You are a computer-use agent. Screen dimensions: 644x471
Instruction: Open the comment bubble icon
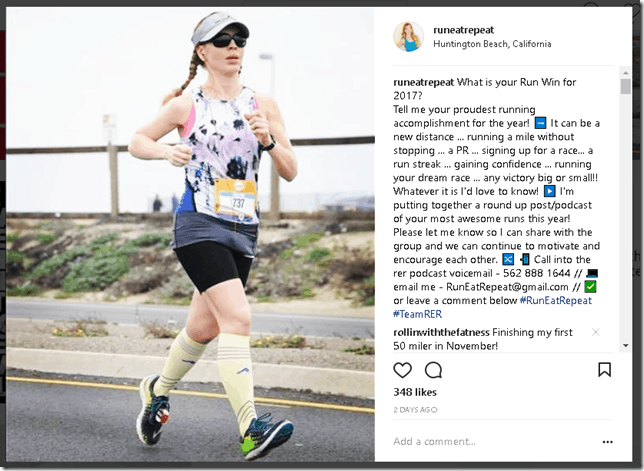click(433, 370)
